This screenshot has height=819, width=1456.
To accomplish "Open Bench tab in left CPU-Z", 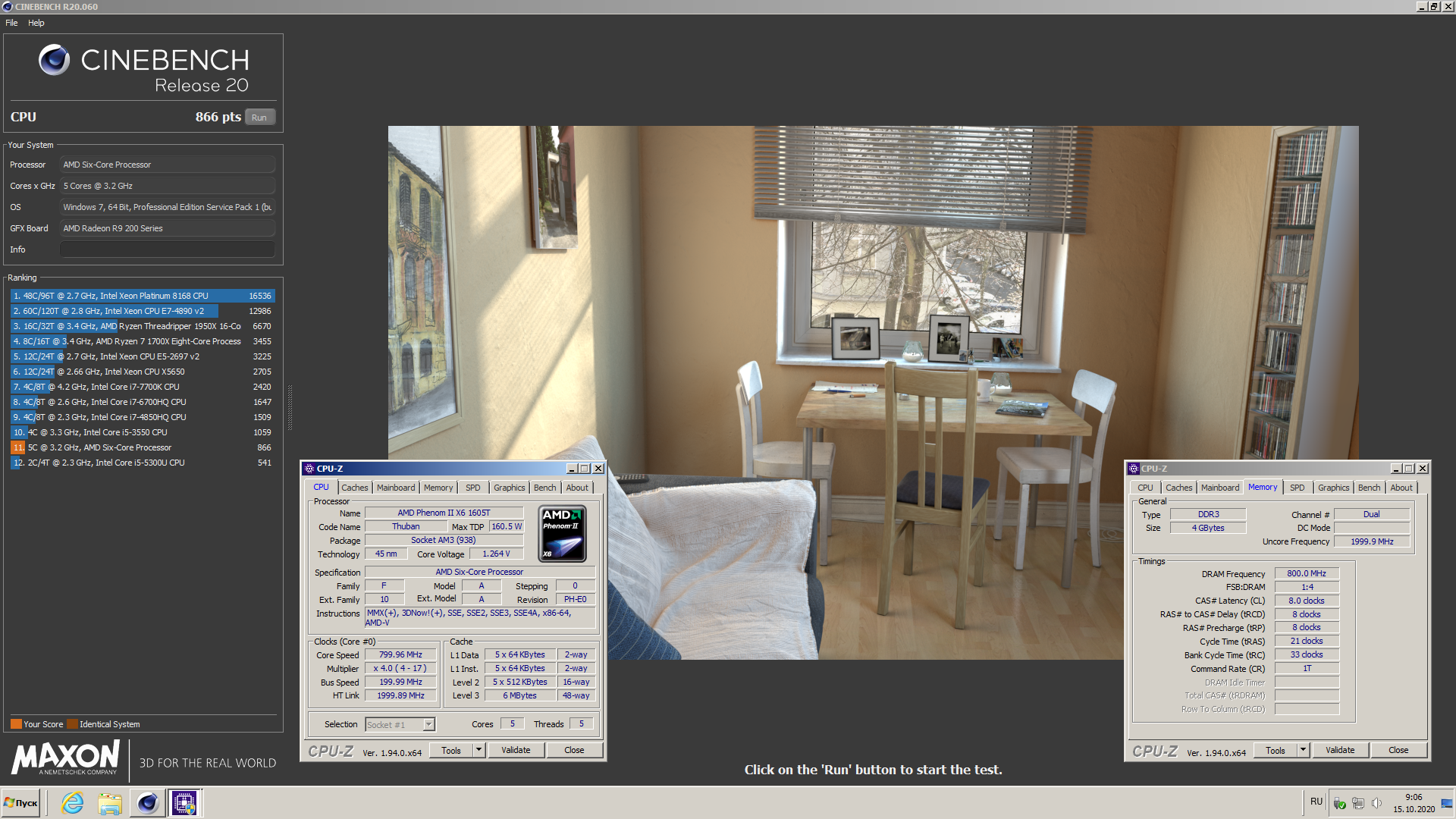I will pos(544,488).
